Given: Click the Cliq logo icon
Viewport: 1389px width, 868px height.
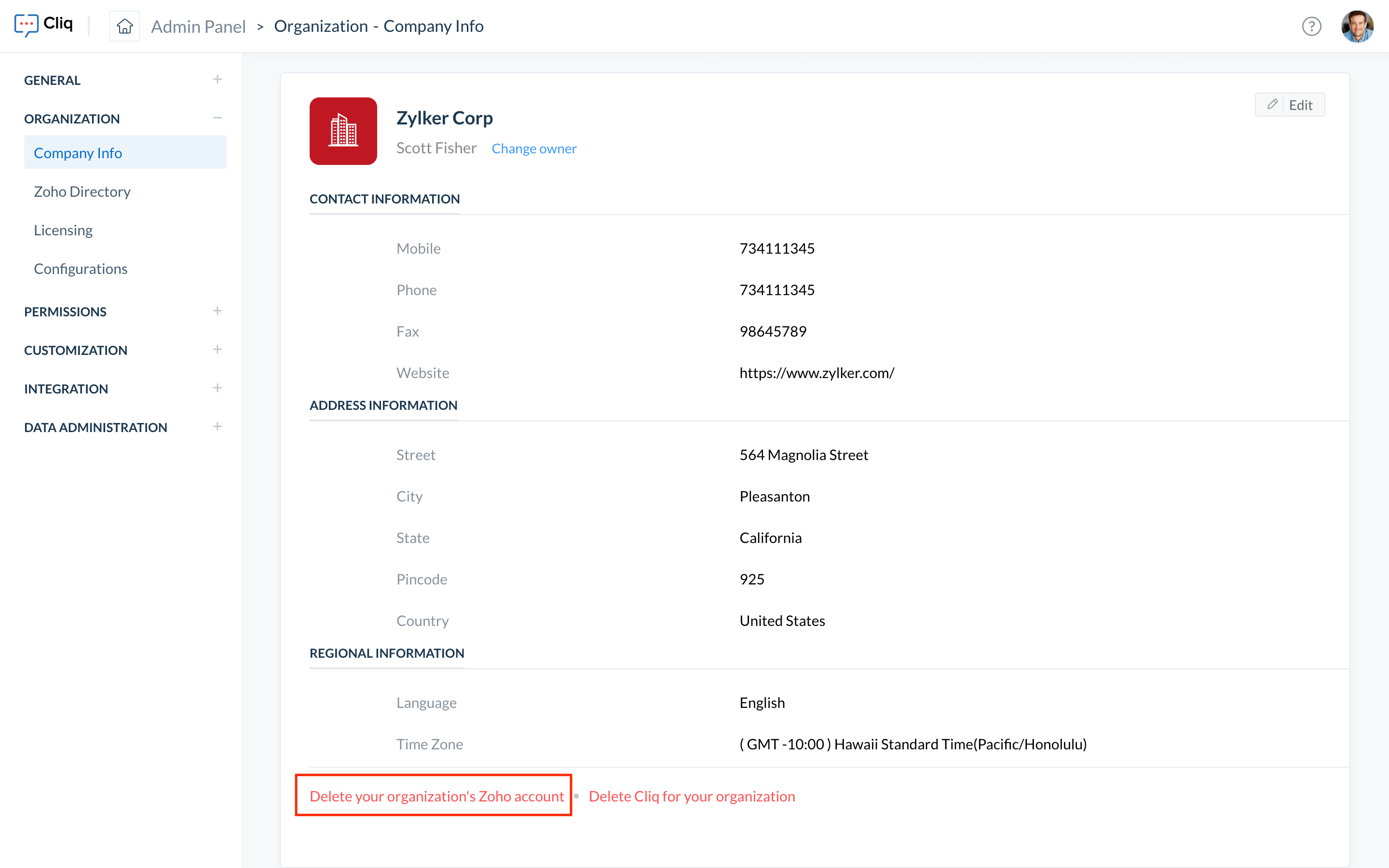Looking at the screenshot, I should (x=27, y=25).
